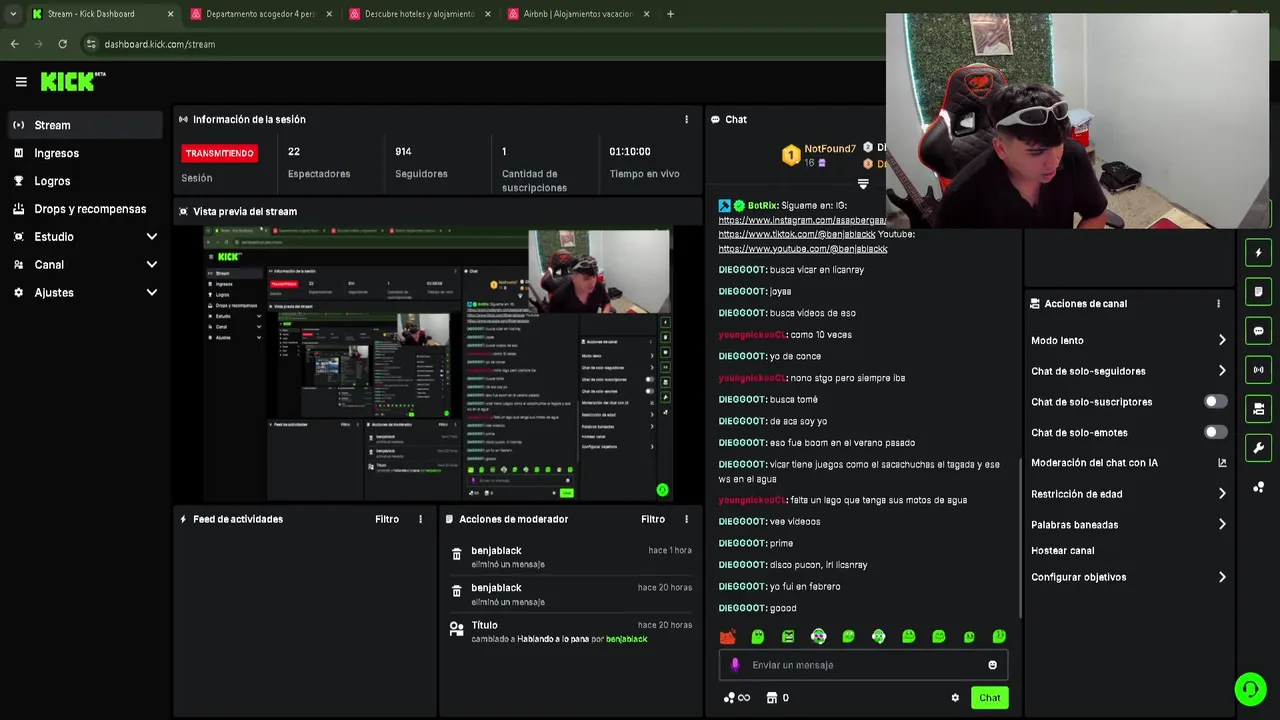This screenshot has height=720, width=1280.
Task: Switch to Descubre hoteles browser tab
Action: [x=419, y=14]
